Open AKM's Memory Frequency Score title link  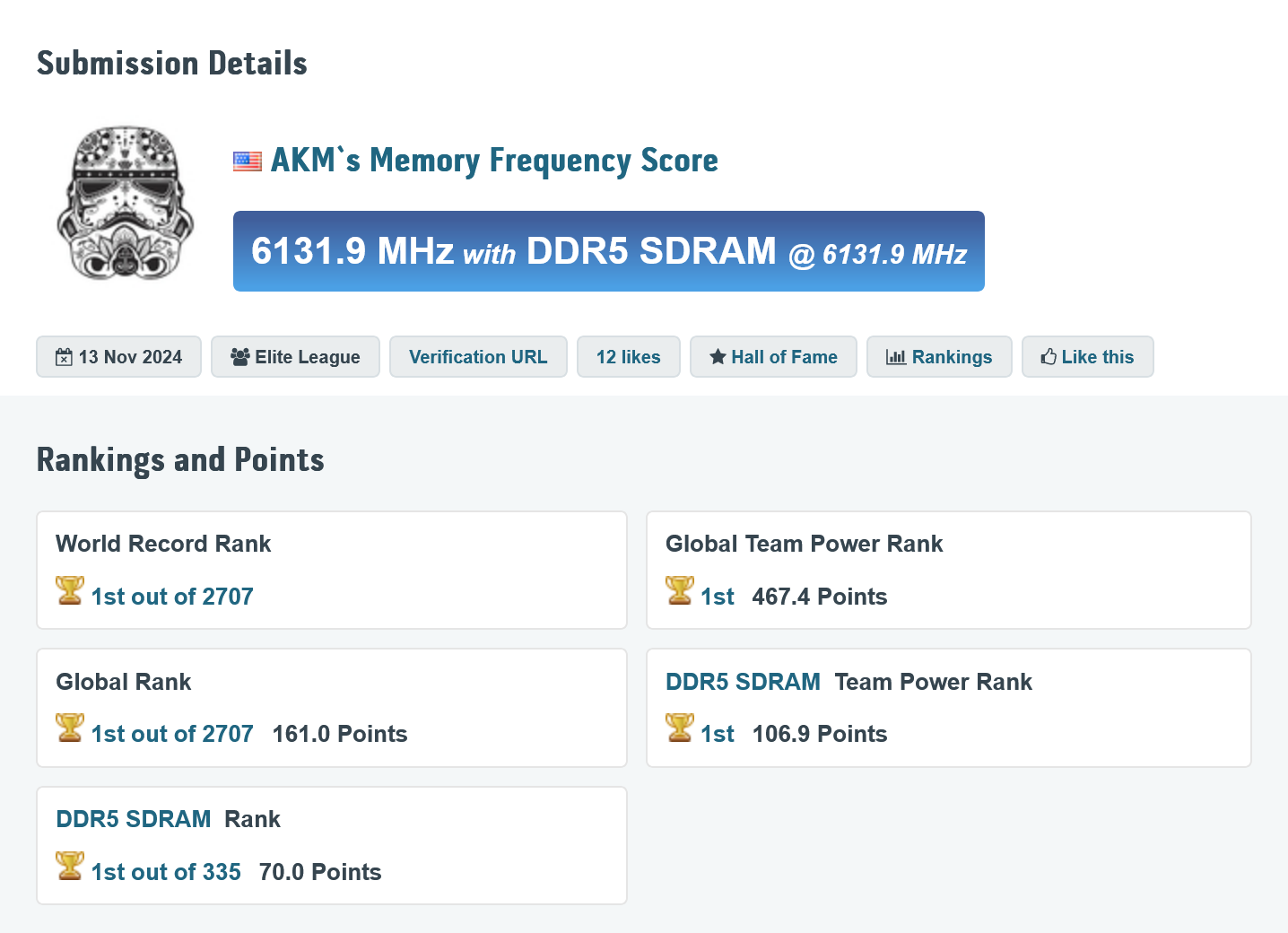point(494,161)
